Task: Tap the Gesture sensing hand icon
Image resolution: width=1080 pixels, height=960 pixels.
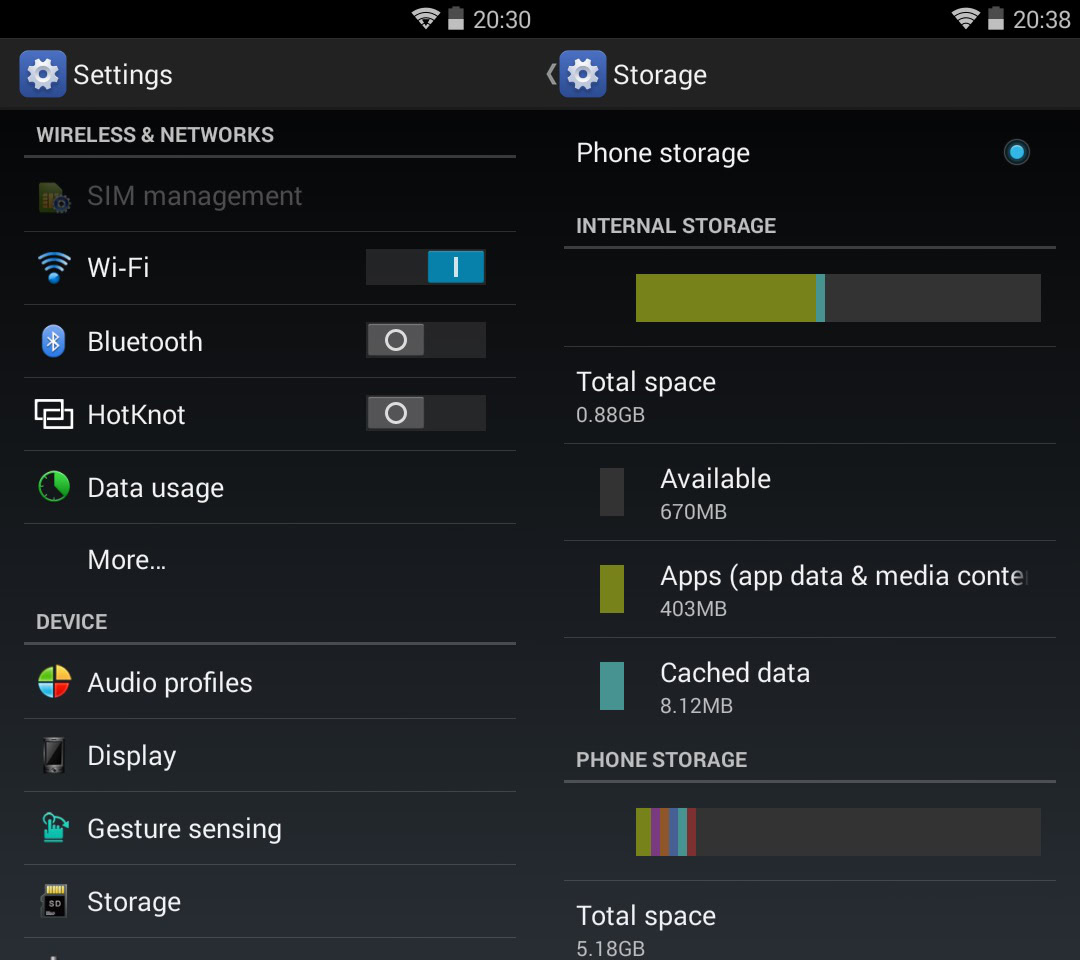Action: [54, 828]
